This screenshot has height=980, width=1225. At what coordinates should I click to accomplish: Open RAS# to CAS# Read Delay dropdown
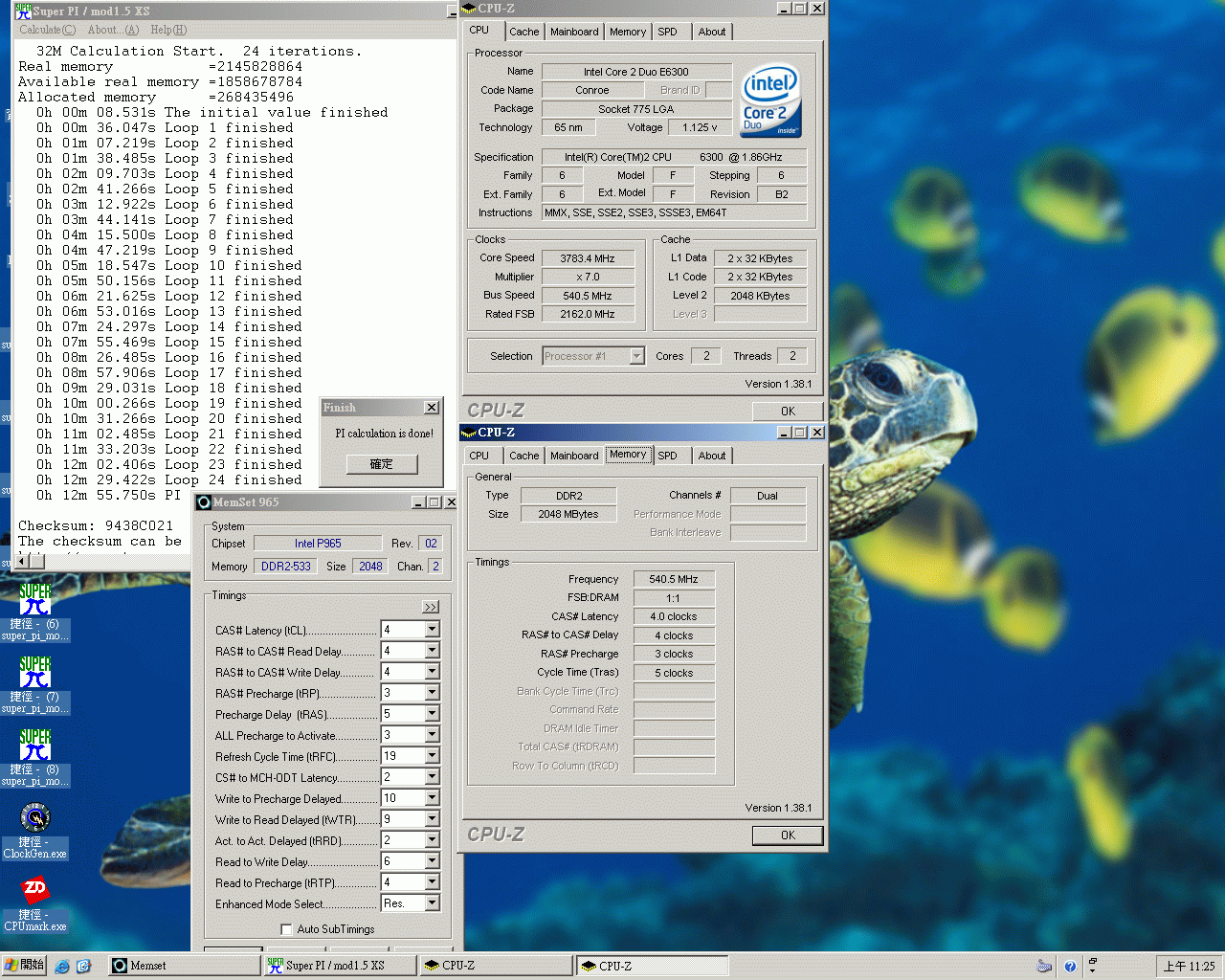coord(433,651)
